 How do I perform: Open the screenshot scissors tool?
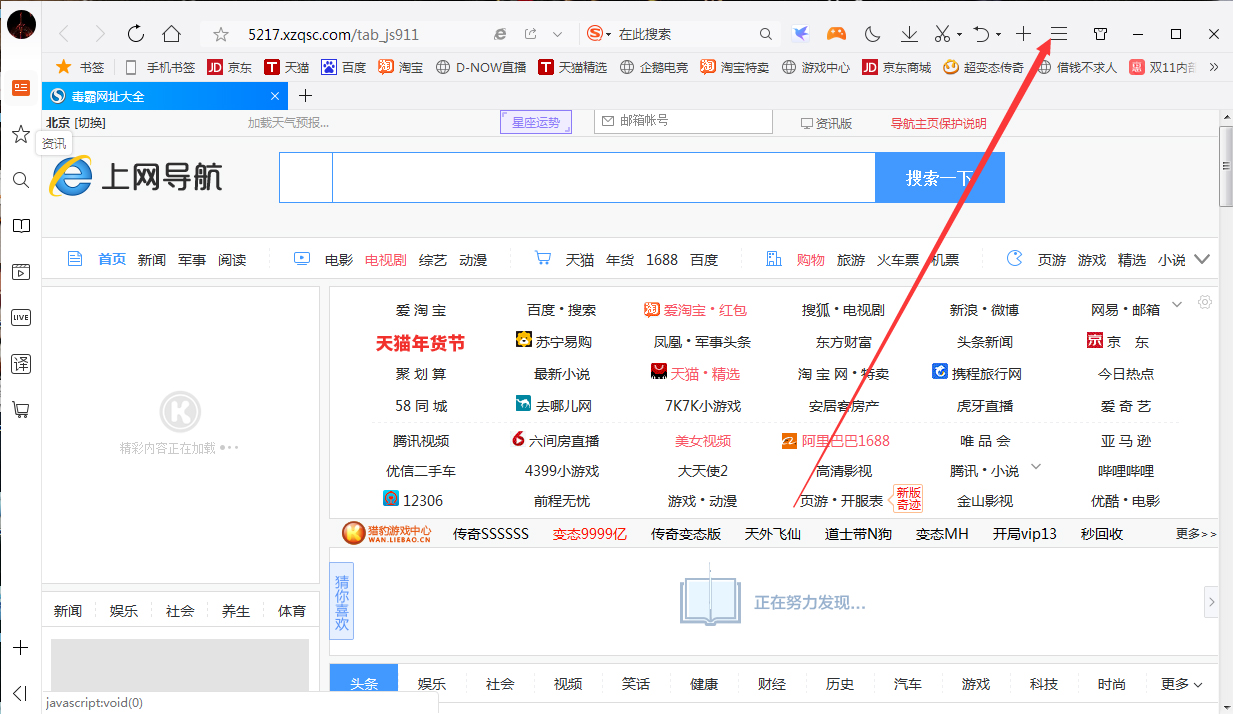coord(943,33)
